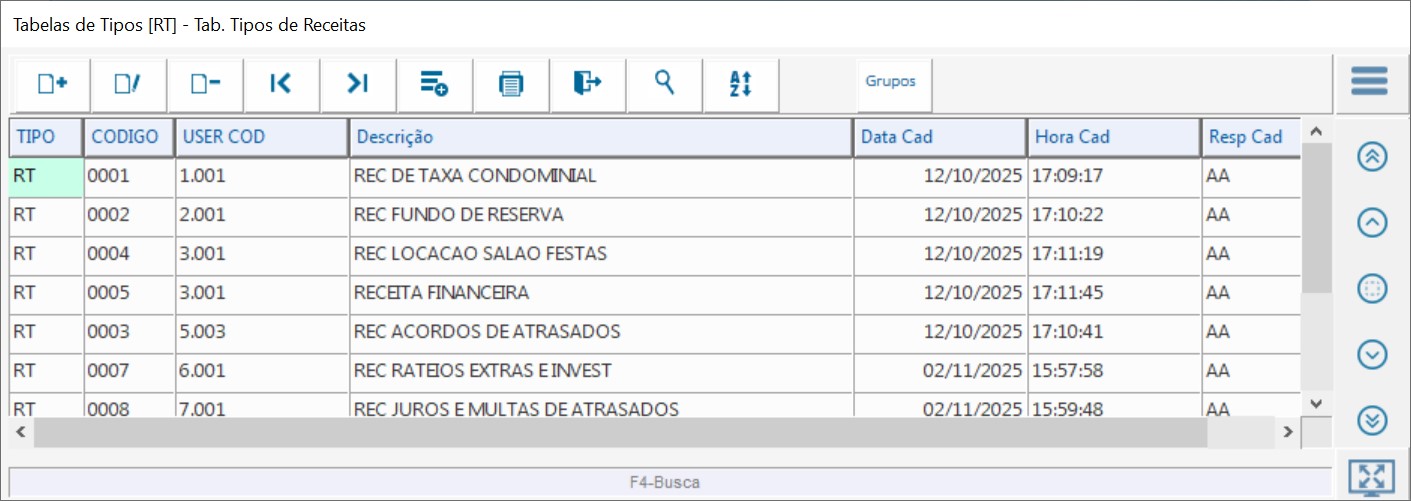Viewport: 1411px width, 501px height.
Task: Click the add new record icon
Action: pyautogui.click(x=52, y=84)
